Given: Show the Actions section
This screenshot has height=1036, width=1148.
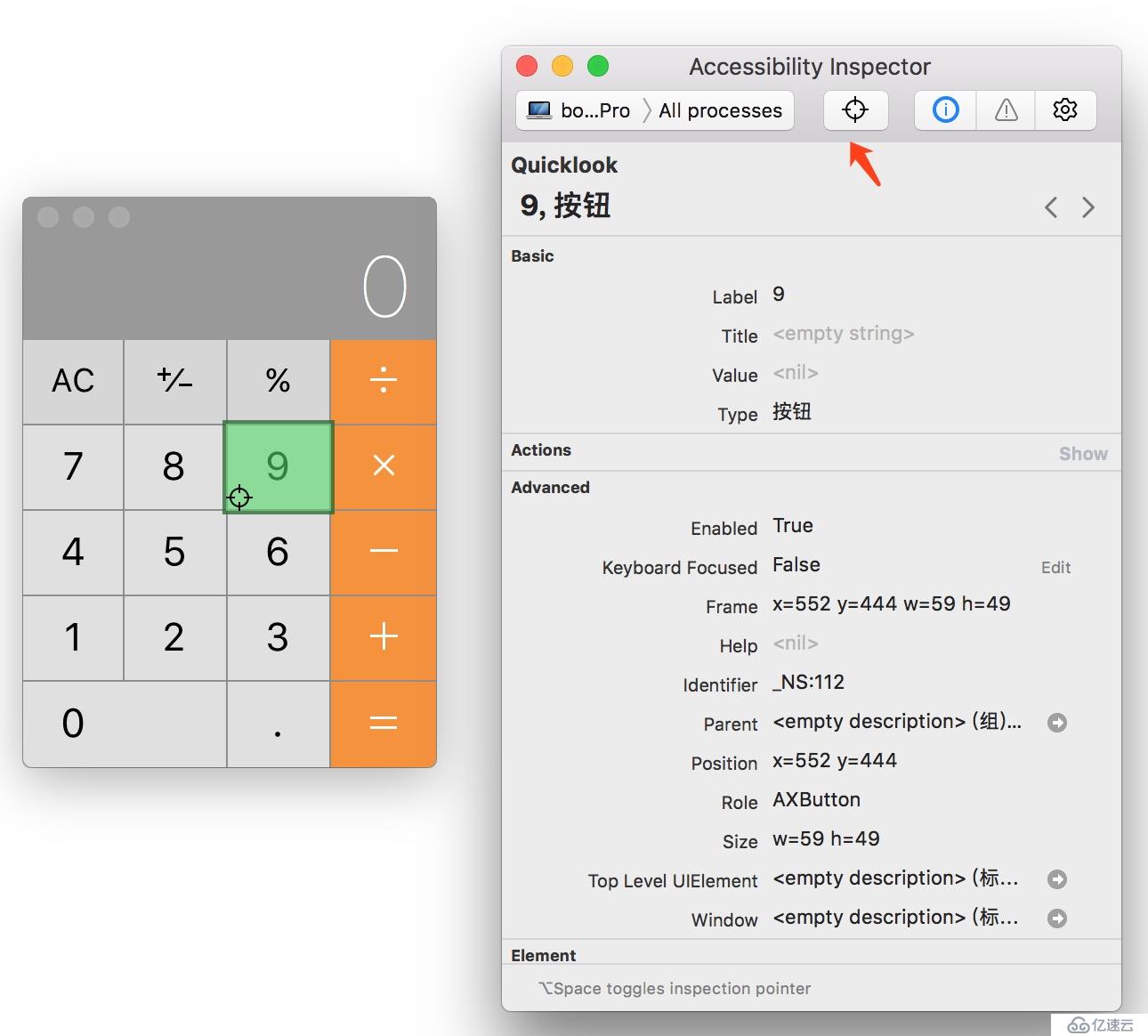Looking at the screenshot, I should point(1083,454).
